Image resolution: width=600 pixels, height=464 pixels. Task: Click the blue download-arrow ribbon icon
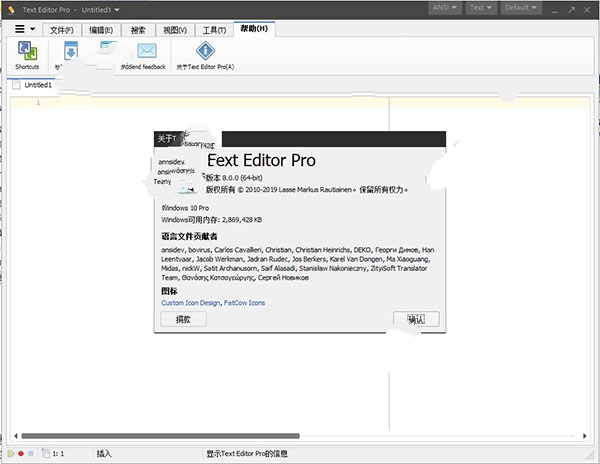coord(71,50)
